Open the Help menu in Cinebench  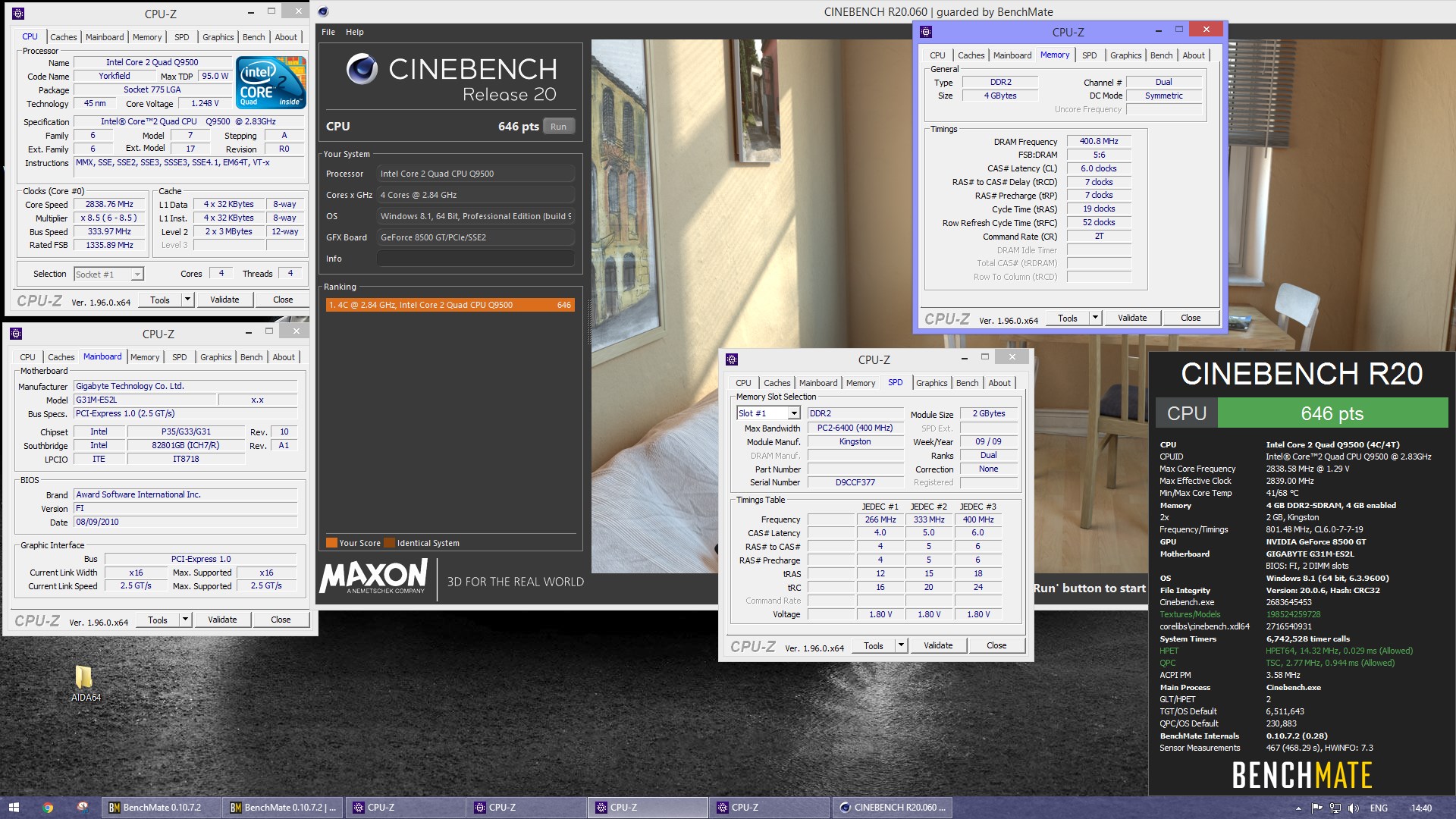[x=355, y=32]
